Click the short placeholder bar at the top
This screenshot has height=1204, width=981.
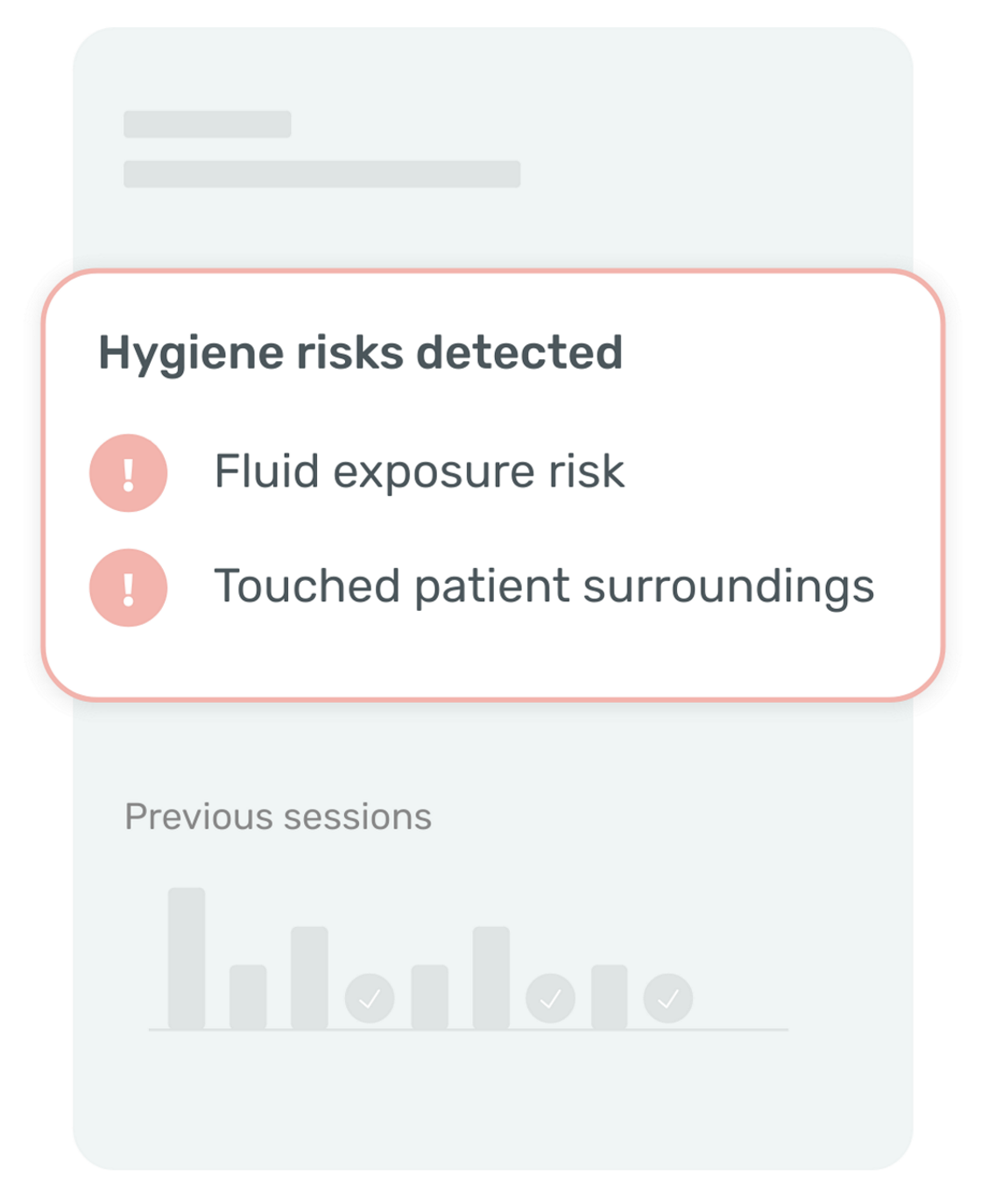pyautogui.click(x=207, y=124)
